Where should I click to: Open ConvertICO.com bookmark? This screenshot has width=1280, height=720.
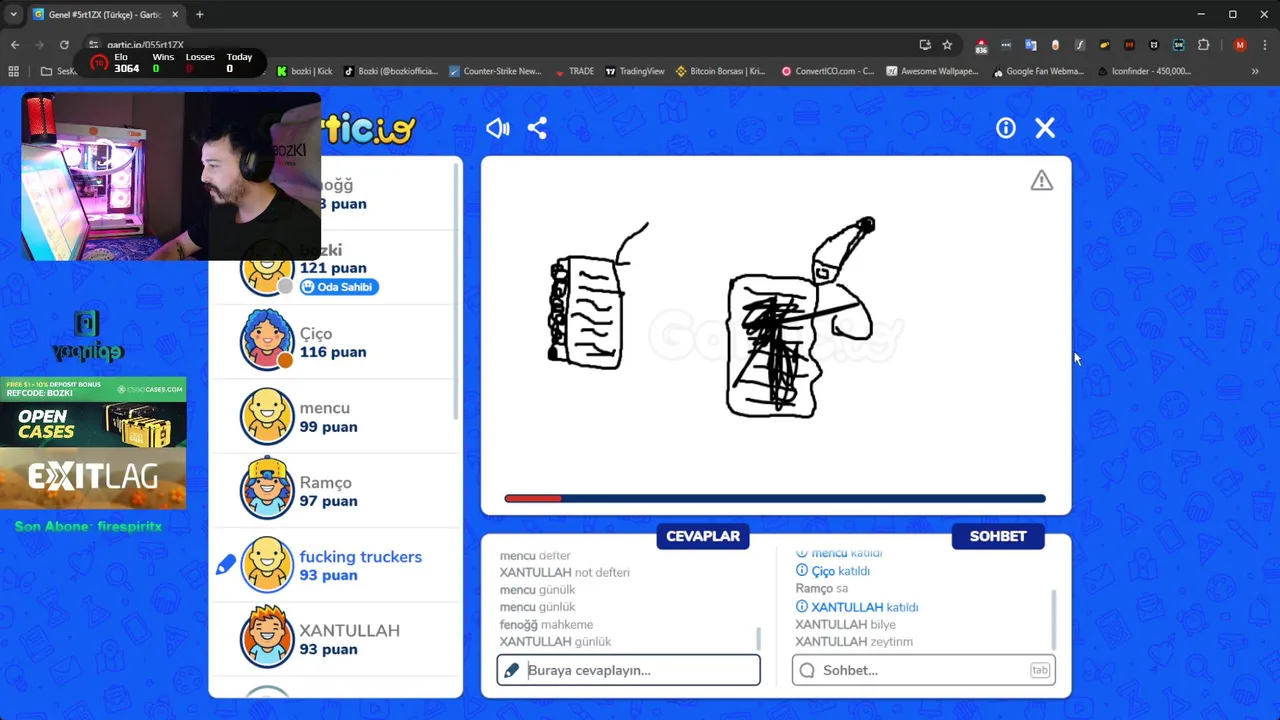click(828, 71)
